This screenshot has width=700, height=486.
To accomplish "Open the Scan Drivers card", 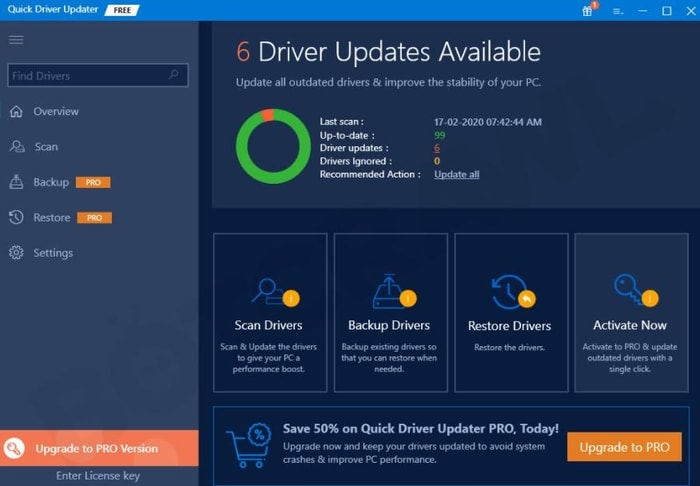I will tap(270, 312).
